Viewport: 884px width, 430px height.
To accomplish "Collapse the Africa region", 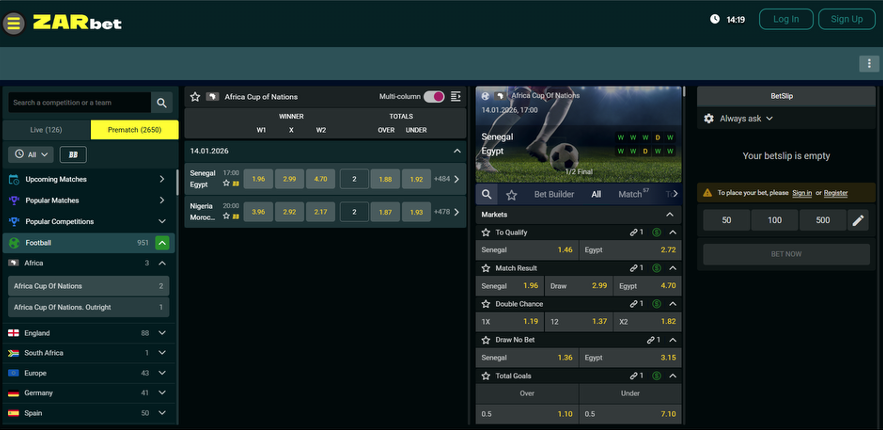I will pos(162,263).
